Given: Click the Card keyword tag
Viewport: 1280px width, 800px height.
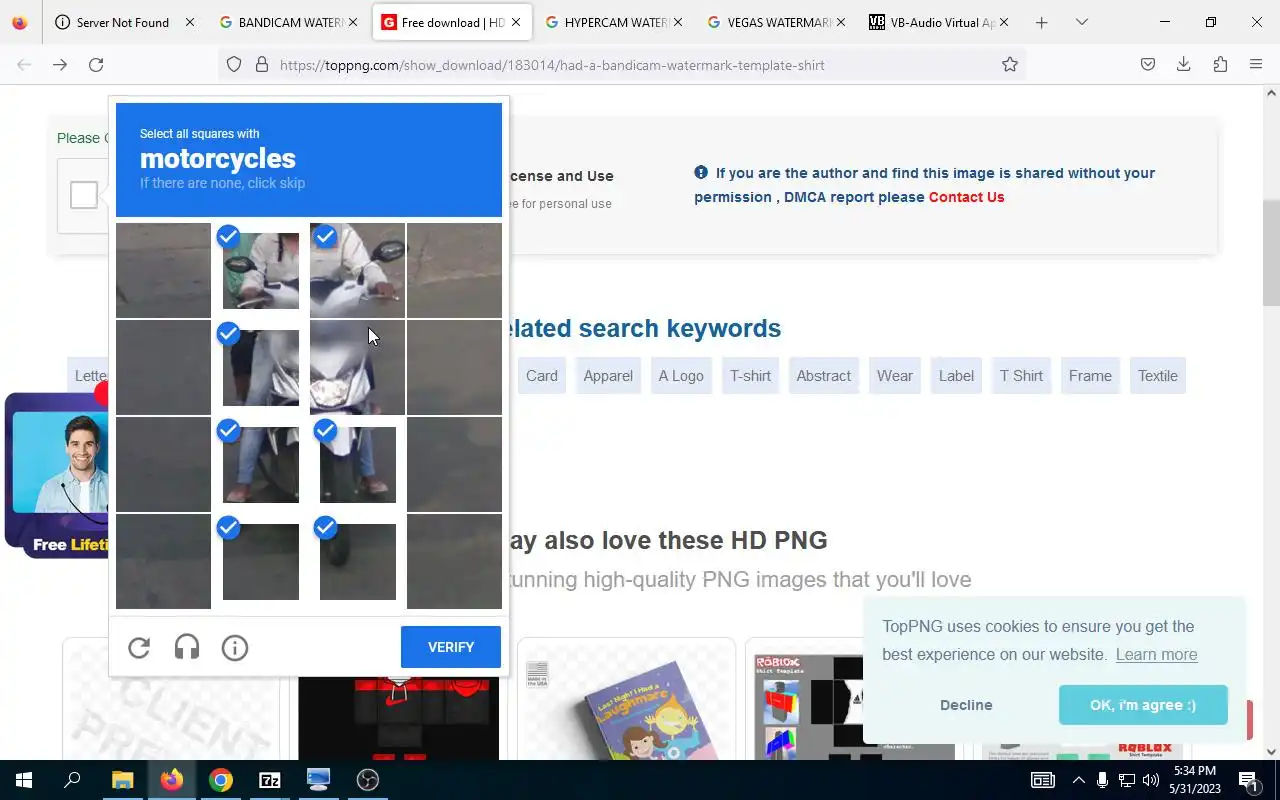Looking at the screenshot, I should 542,376.
